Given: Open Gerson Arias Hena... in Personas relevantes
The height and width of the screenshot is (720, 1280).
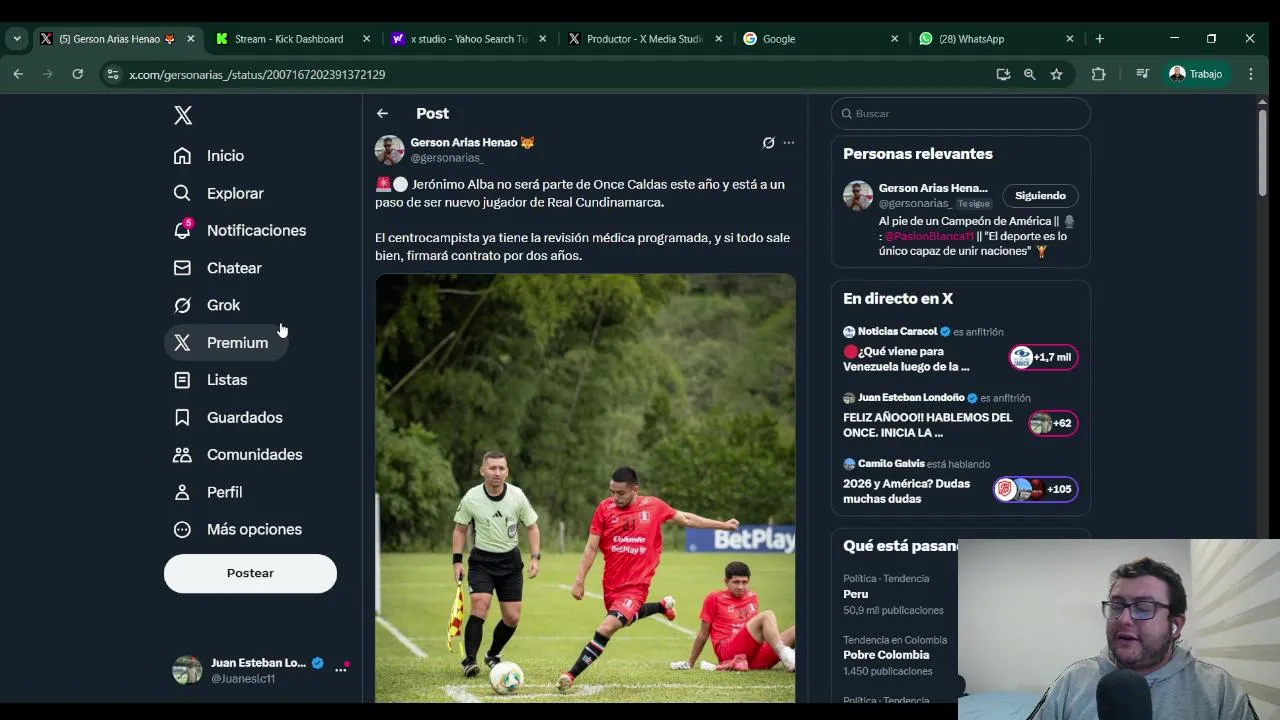Looking at the screenshot, I should pos(933,188).
